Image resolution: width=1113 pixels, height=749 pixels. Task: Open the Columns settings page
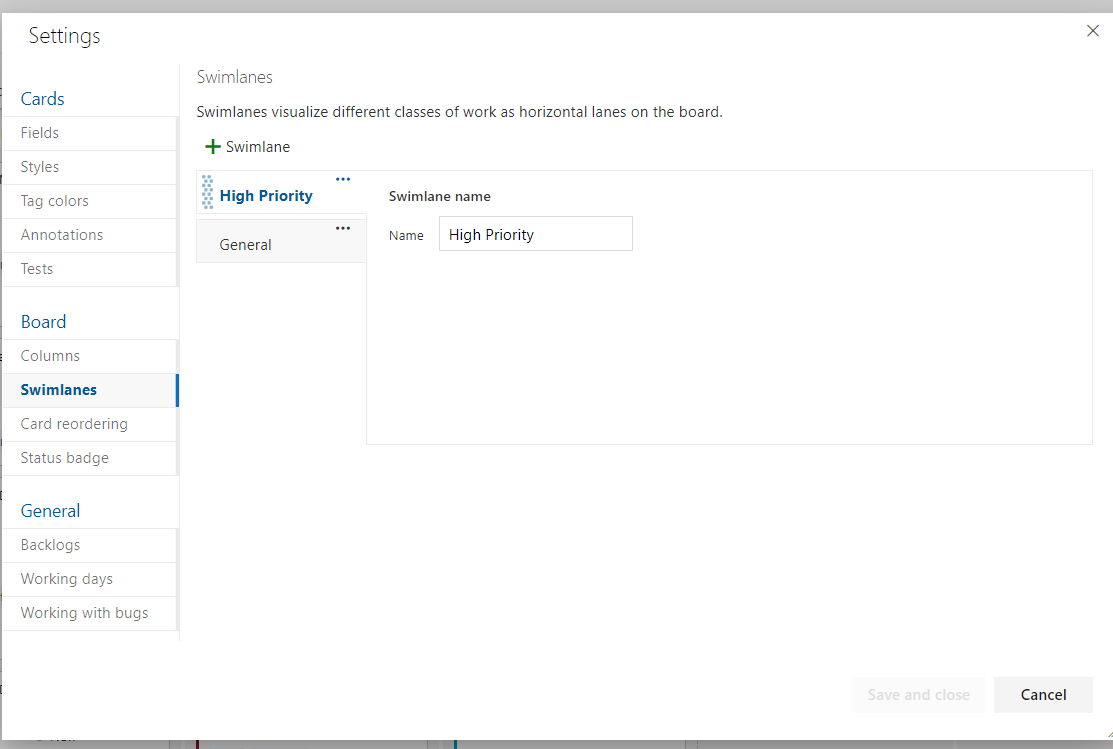[x=89, y=356]
